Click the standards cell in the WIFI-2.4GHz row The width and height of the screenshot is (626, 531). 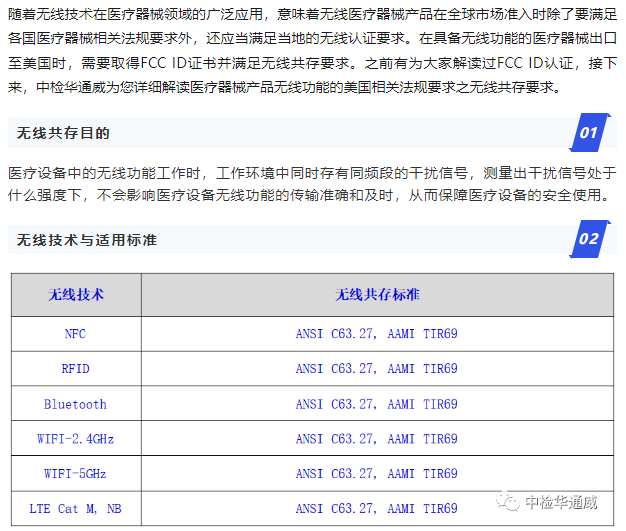tap(377, 439)
